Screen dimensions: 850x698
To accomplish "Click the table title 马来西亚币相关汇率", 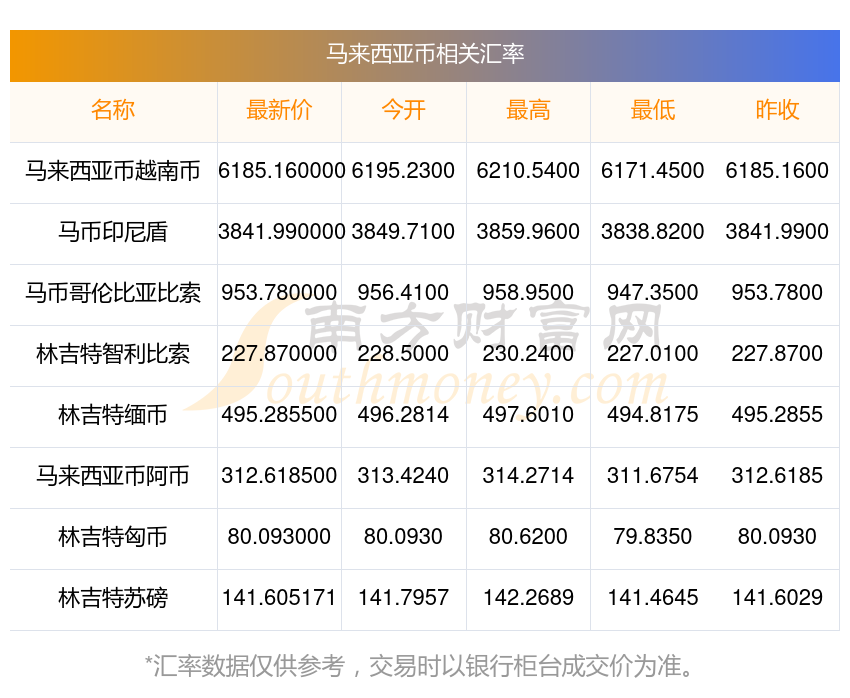I will [425, 54].
